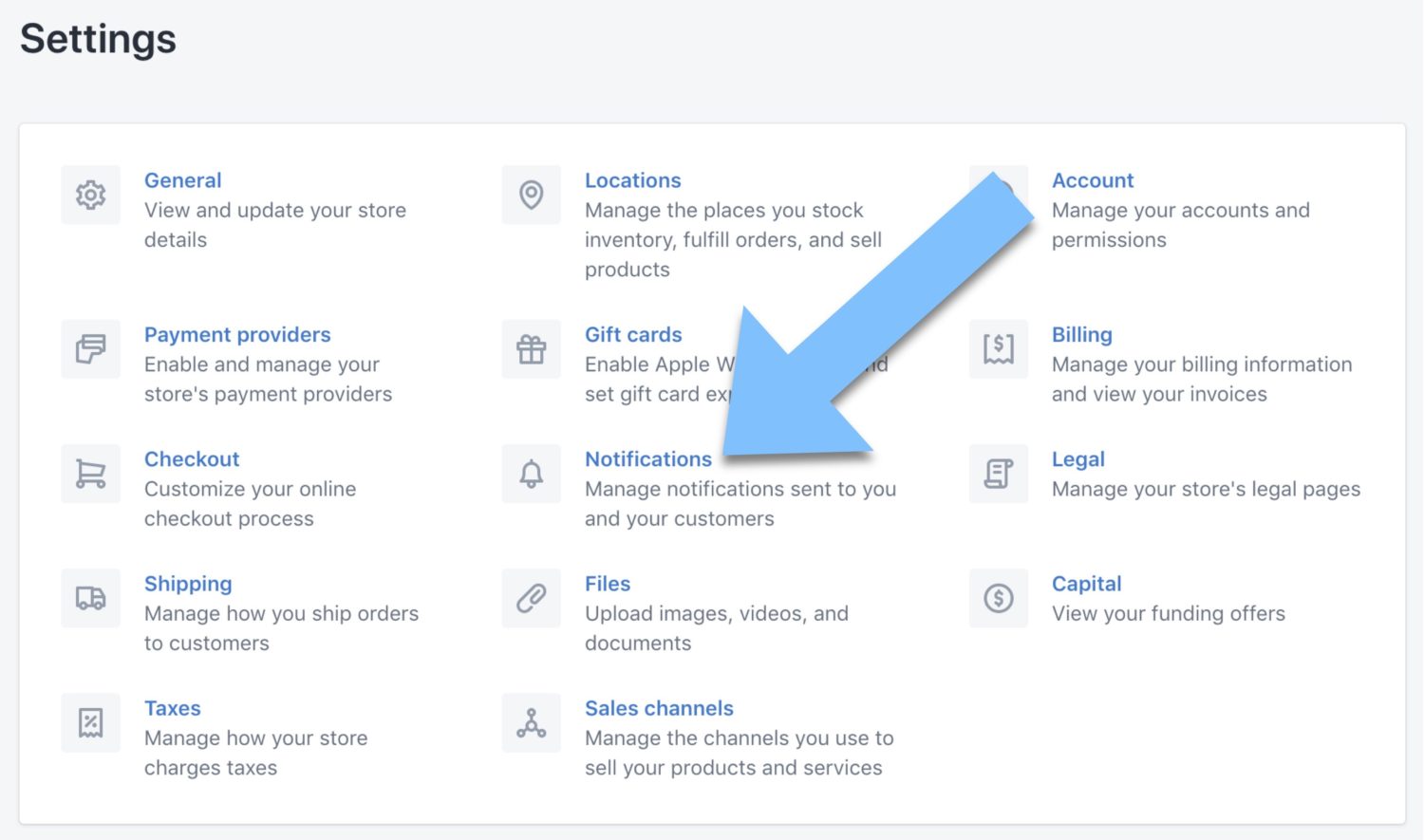1424x840 pixels.
Task: Open the Account permissions settings
Action: 1093,180
